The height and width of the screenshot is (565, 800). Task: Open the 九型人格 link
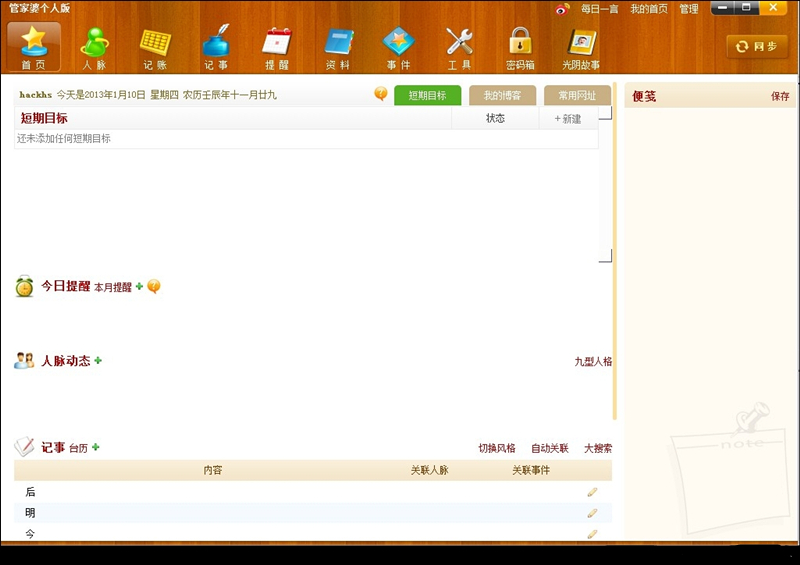pos(593,361)
